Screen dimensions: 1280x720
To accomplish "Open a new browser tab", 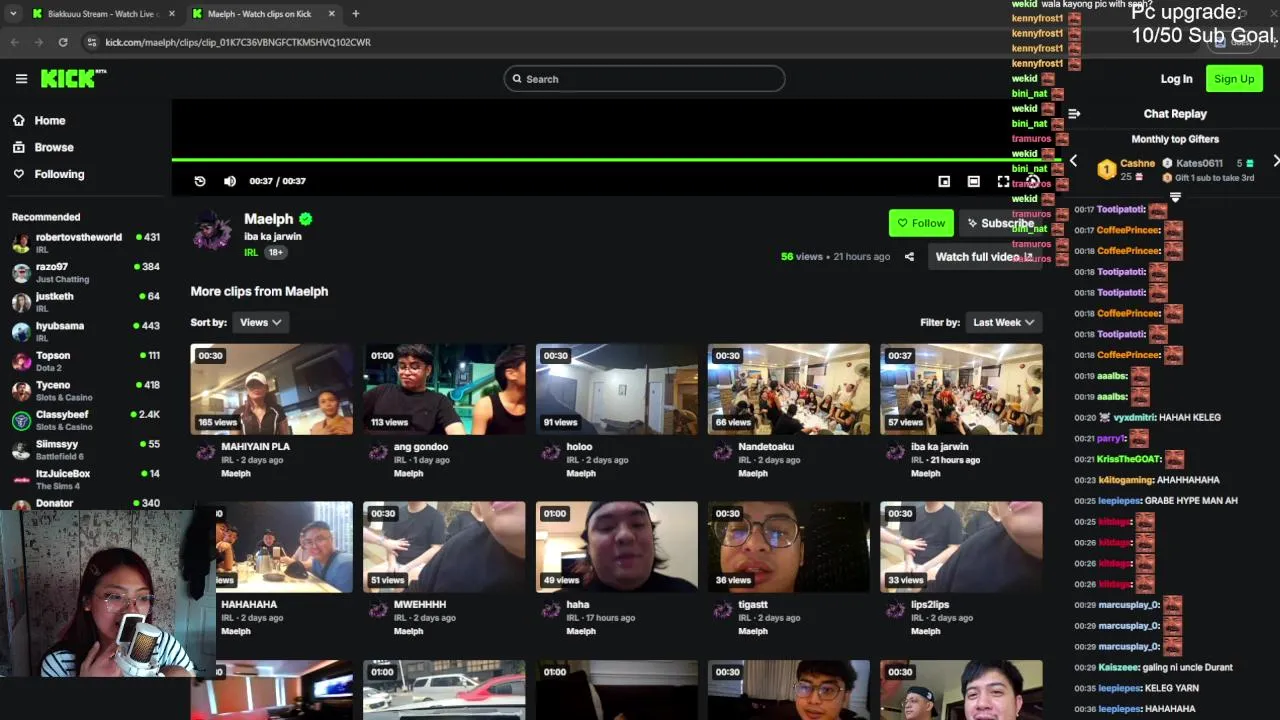I will [x=355, y=14].
